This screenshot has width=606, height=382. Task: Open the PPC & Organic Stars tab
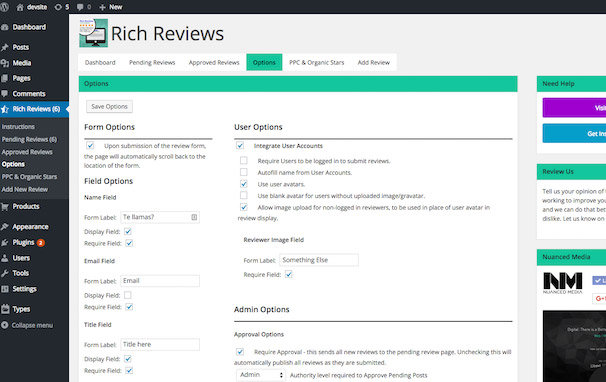[317, 62]
